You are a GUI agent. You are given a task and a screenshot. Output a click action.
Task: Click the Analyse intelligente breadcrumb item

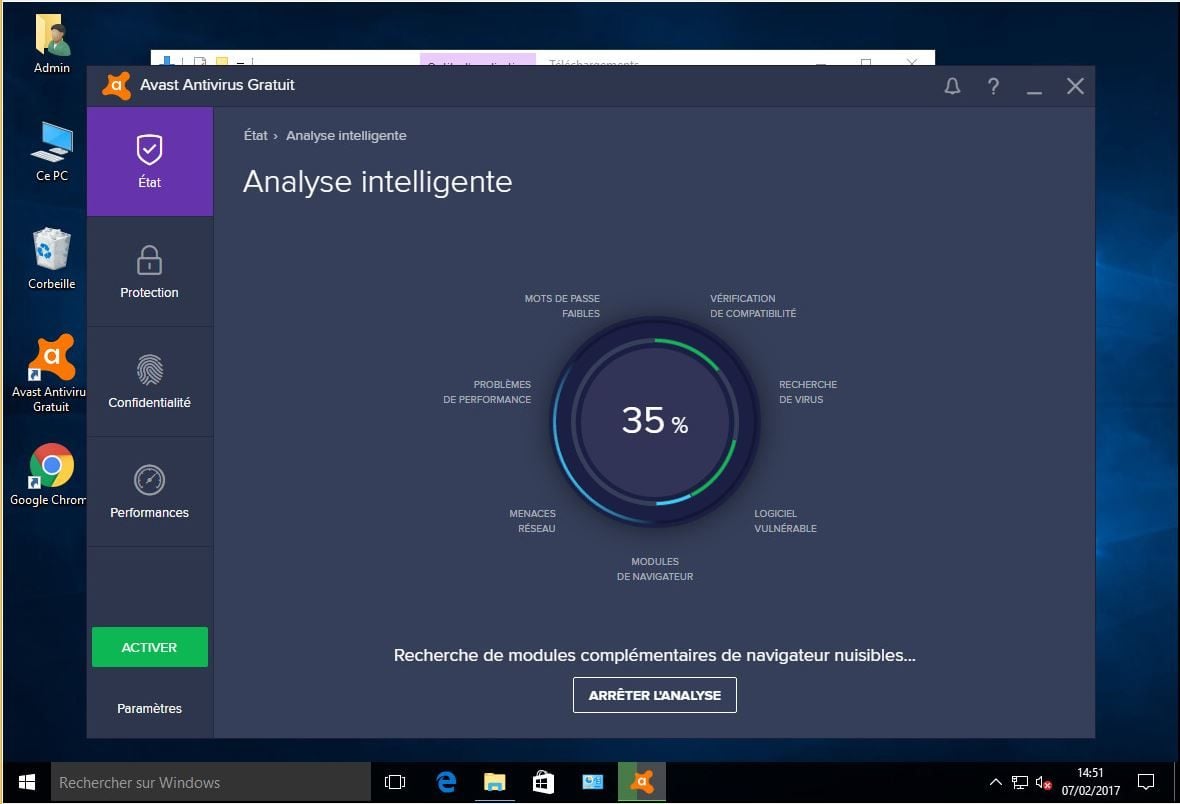pyautogui.click(x=346, y=136)
